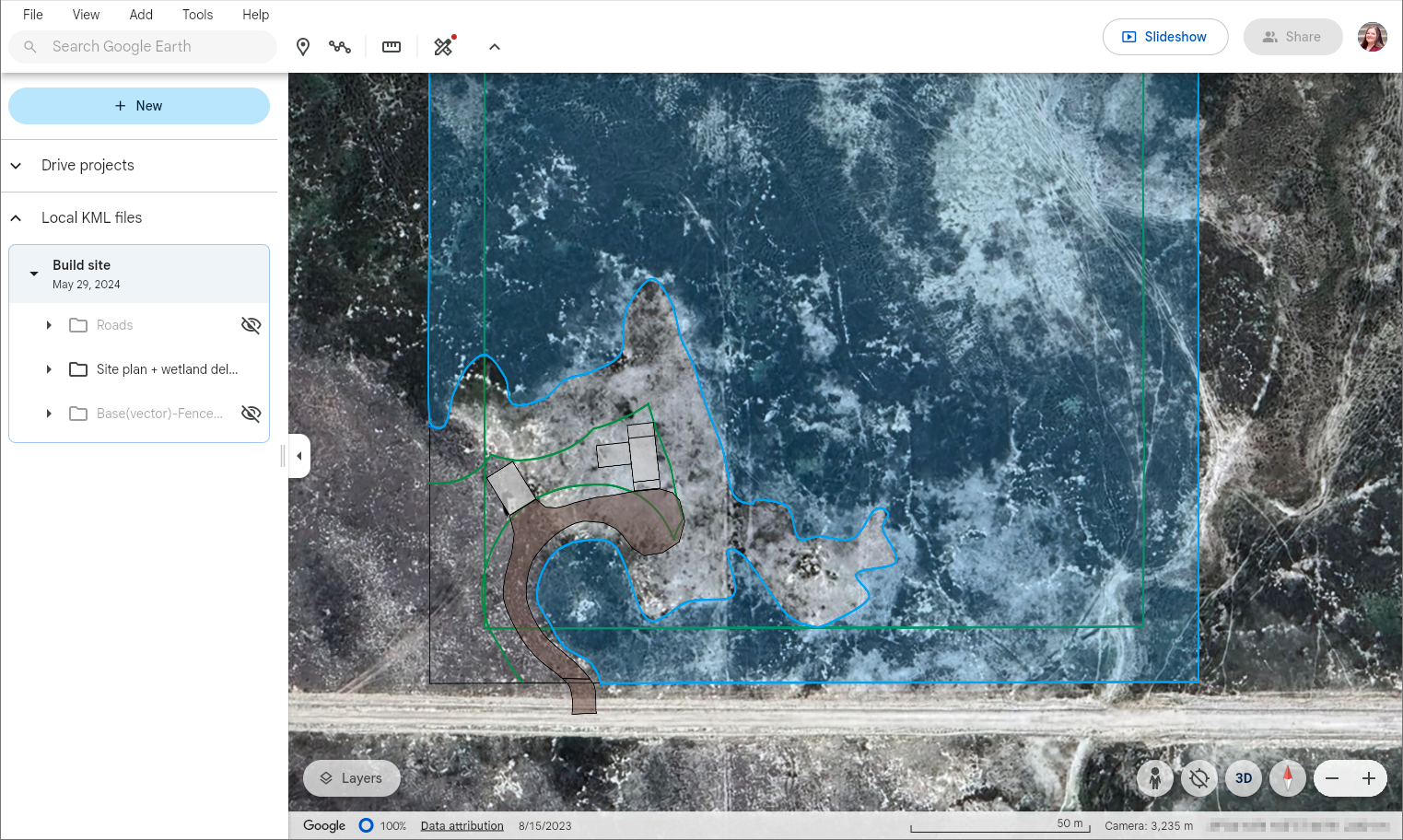Collapse the Local KML files section

(x=16, y=217)
